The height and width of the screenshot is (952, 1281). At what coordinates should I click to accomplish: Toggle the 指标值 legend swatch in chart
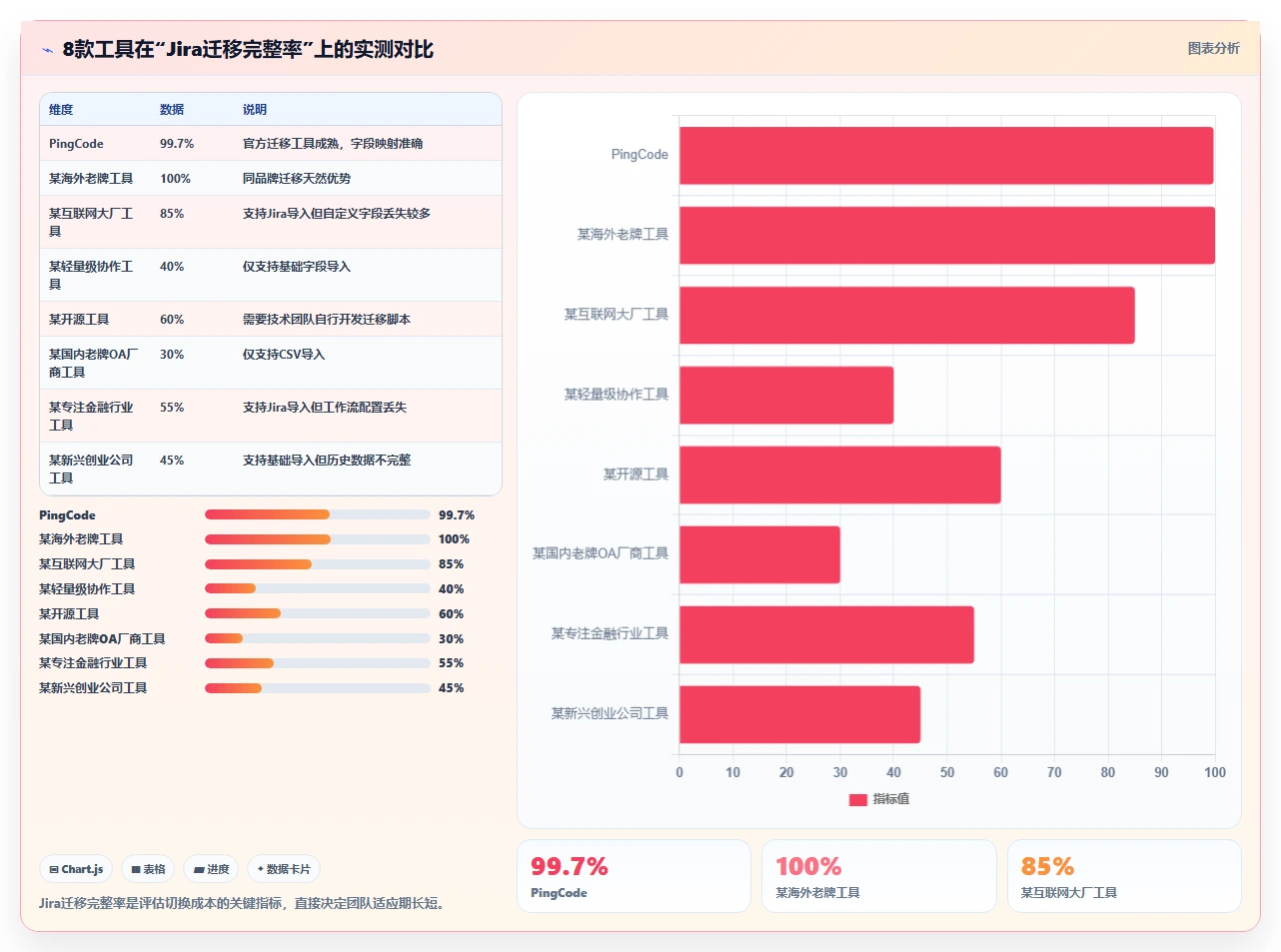[857, 799]
